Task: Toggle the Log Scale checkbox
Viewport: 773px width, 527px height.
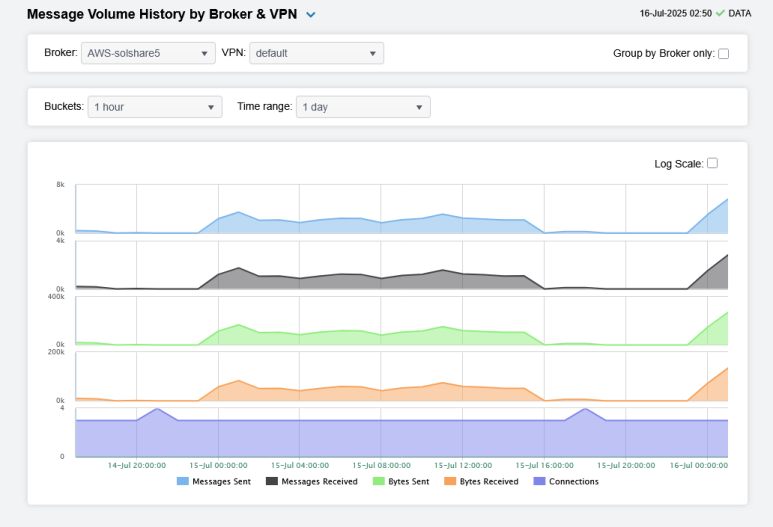Action: point(712,163)
